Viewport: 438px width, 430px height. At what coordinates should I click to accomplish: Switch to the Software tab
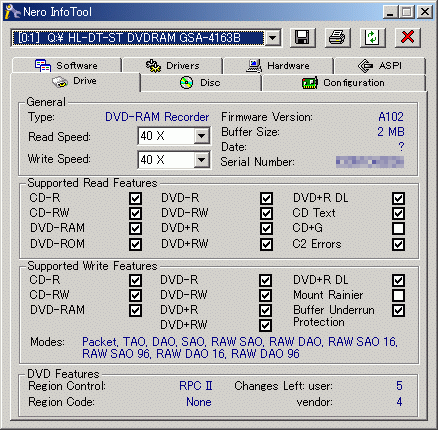66,66
